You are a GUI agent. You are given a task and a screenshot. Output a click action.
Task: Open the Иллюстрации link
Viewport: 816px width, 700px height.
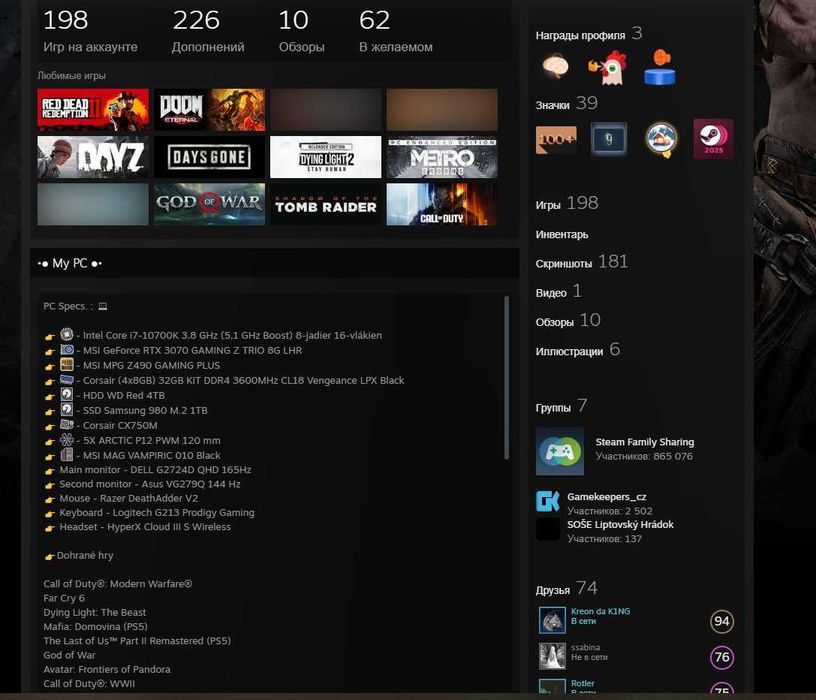click(569, 351)
